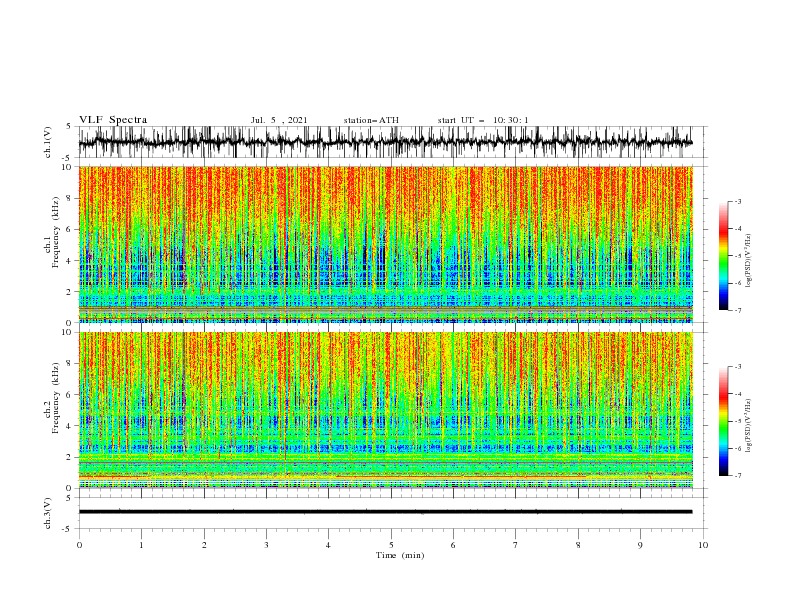Click time axis tick label '3'

(266, 545)
